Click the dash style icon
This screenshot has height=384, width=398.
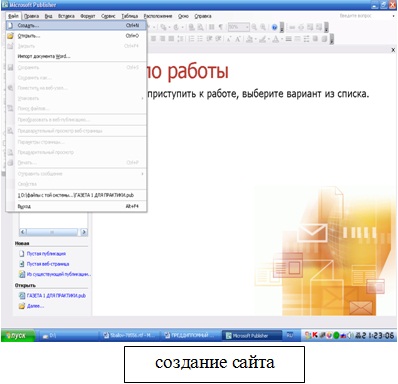(x=297, y=39)
